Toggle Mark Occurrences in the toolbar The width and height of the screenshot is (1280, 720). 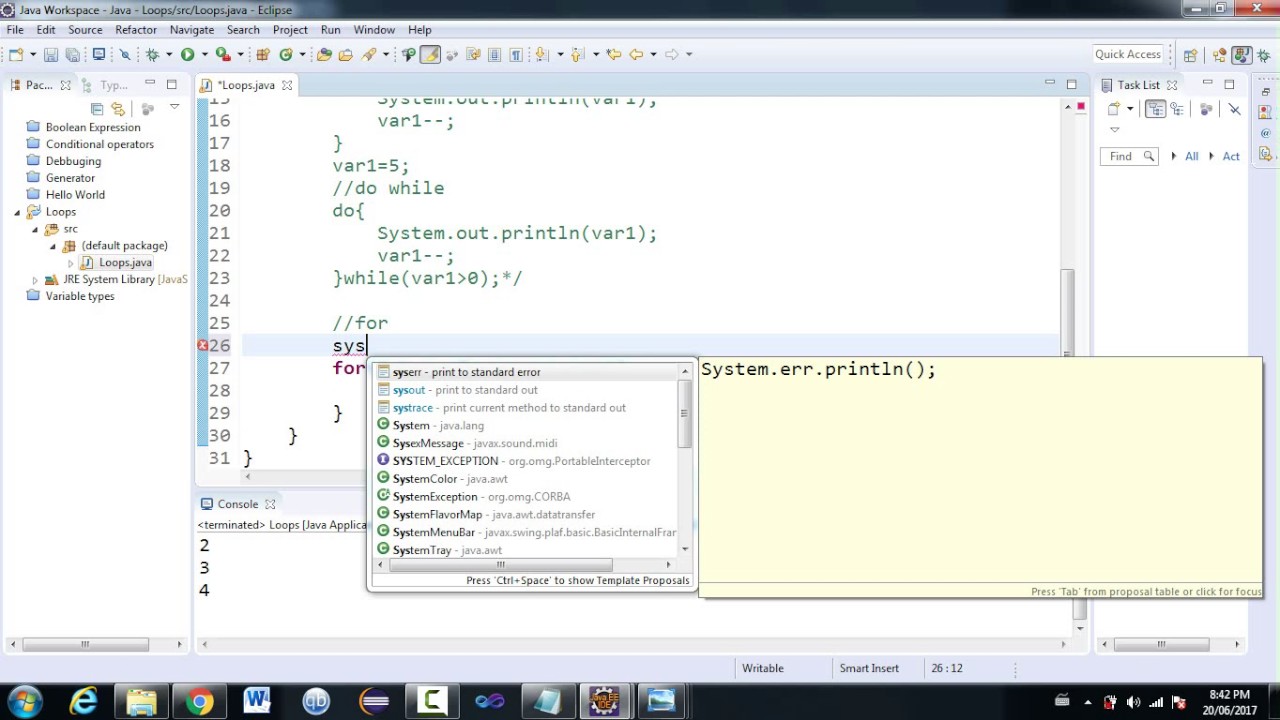tap(430, 54)
